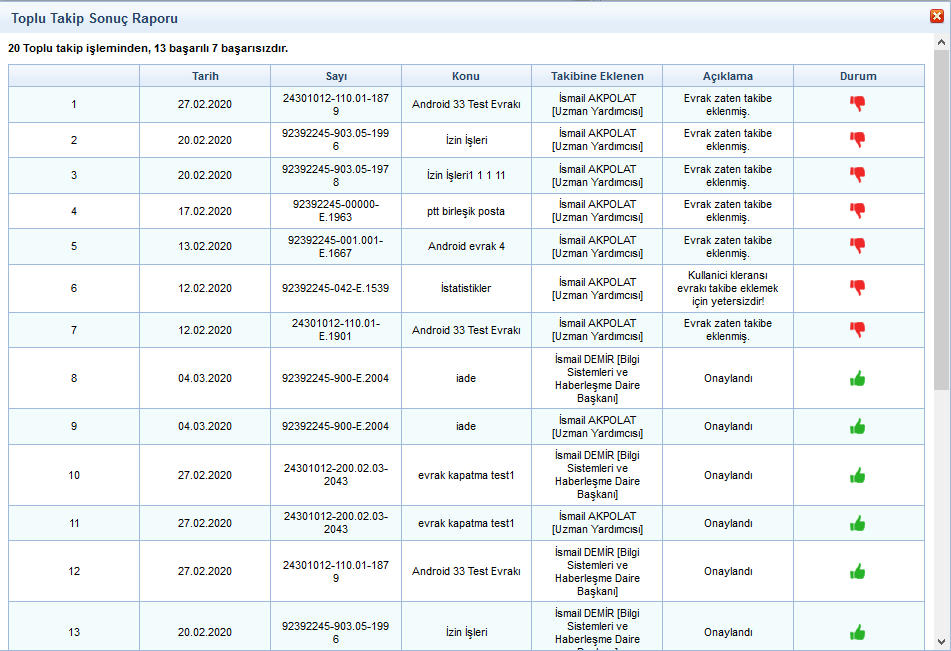951x651 pixels.
Task: Click the Takibine Eklenen column header
Action: tap(597, 76)
